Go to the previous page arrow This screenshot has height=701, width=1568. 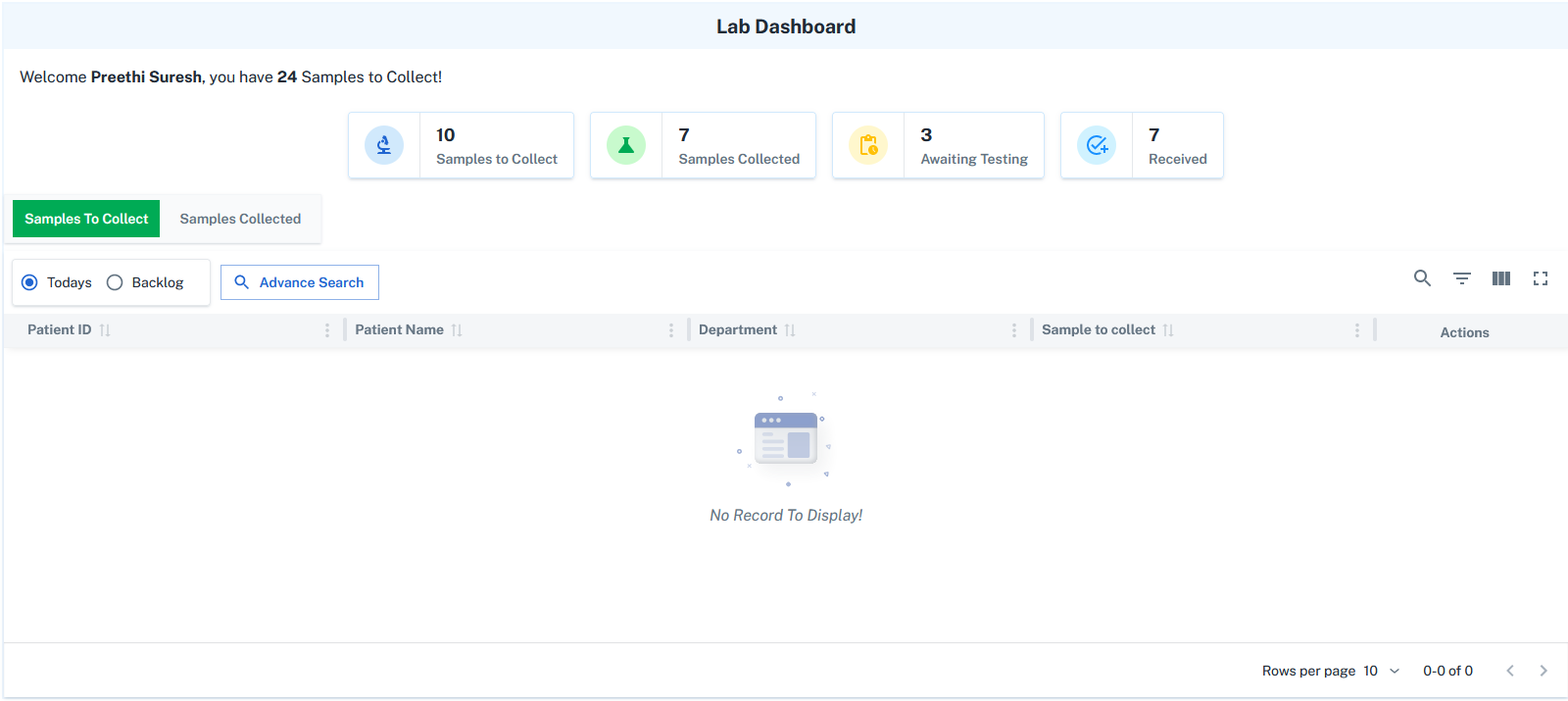click(1510, 671)
